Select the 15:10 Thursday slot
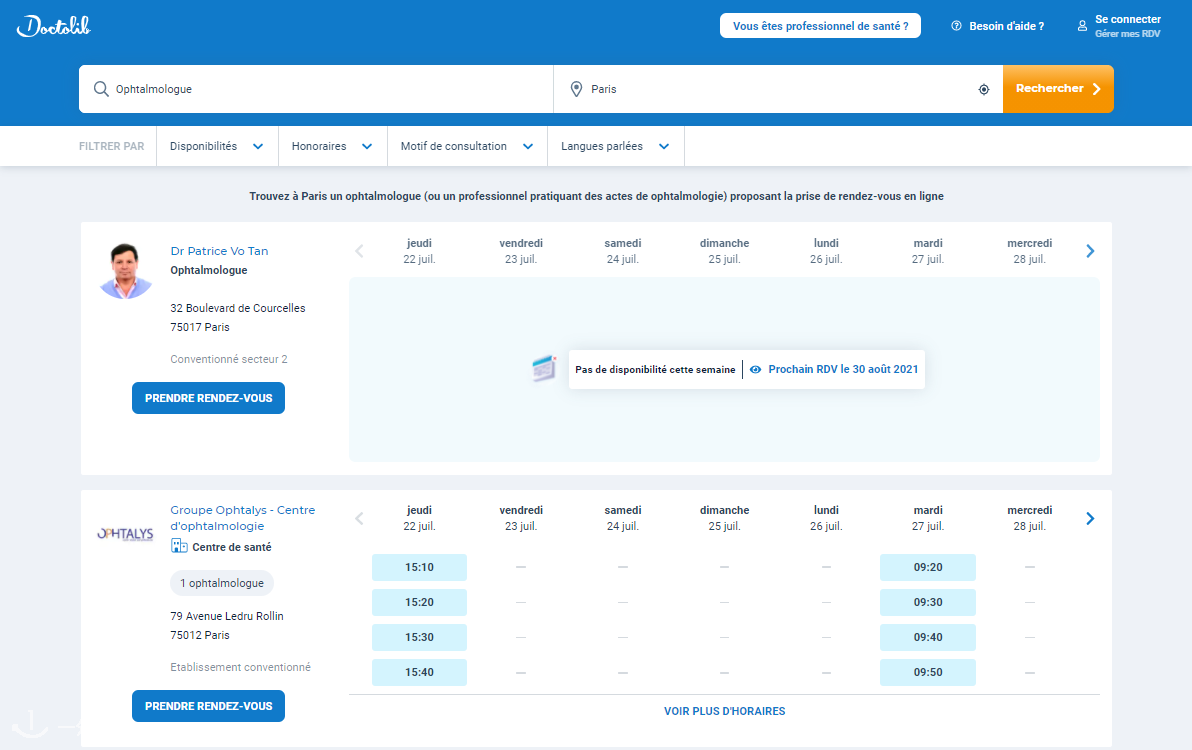Image resolution: width=1192 pixels, height=750 pixels. click(420, 567)
